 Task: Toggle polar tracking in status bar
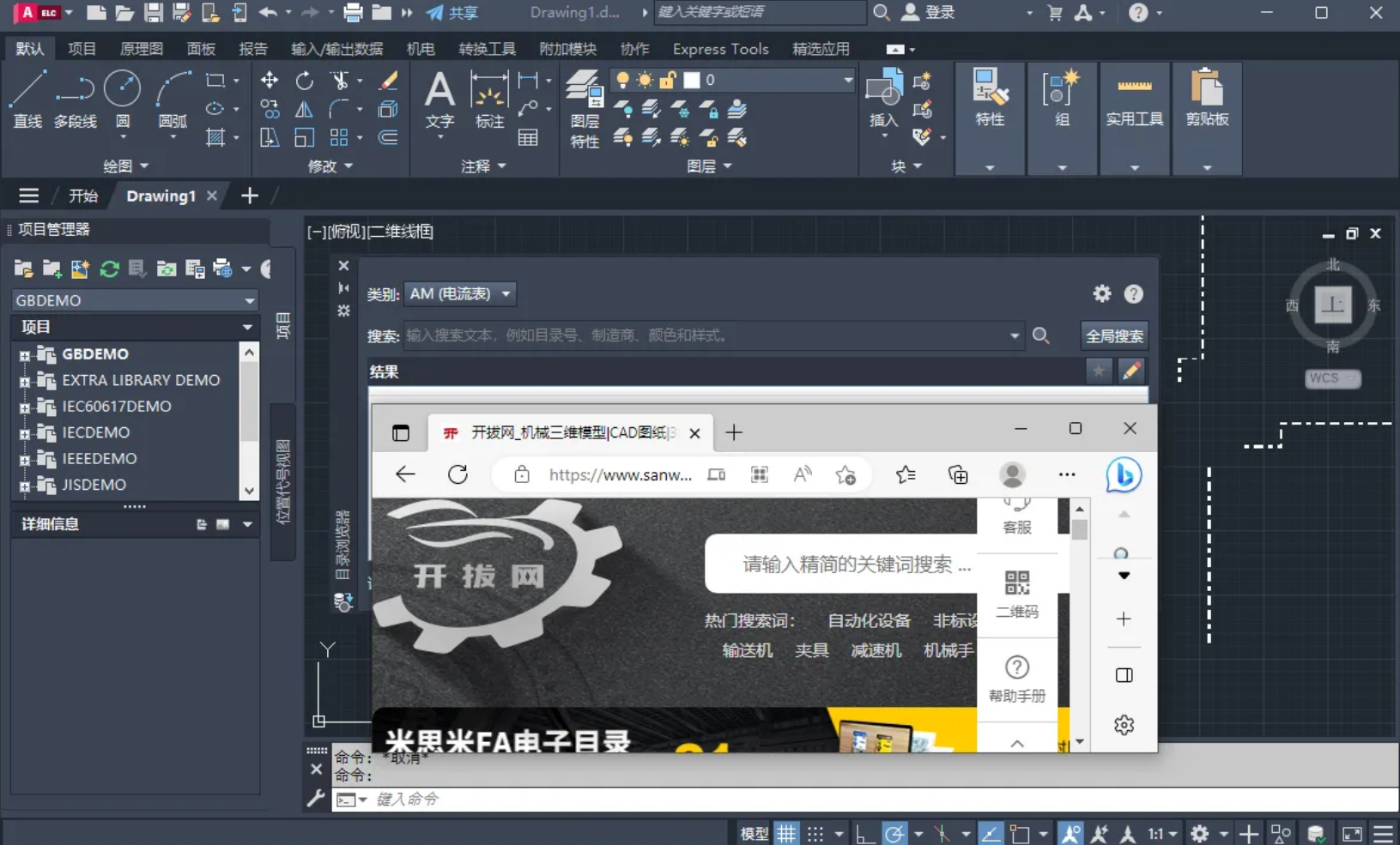(894, 833)
